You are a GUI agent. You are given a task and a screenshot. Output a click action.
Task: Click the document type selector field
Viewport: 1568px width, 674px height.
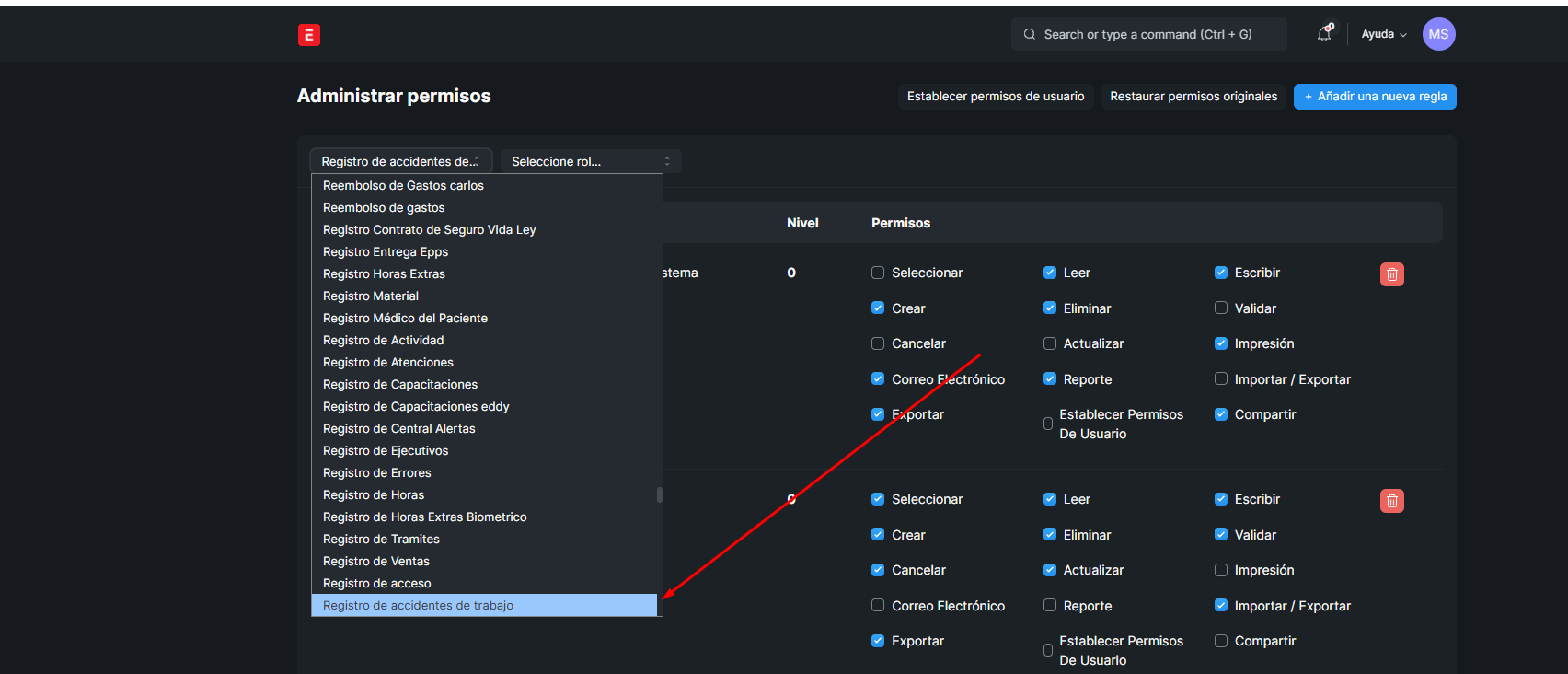[x=400, y=161]
